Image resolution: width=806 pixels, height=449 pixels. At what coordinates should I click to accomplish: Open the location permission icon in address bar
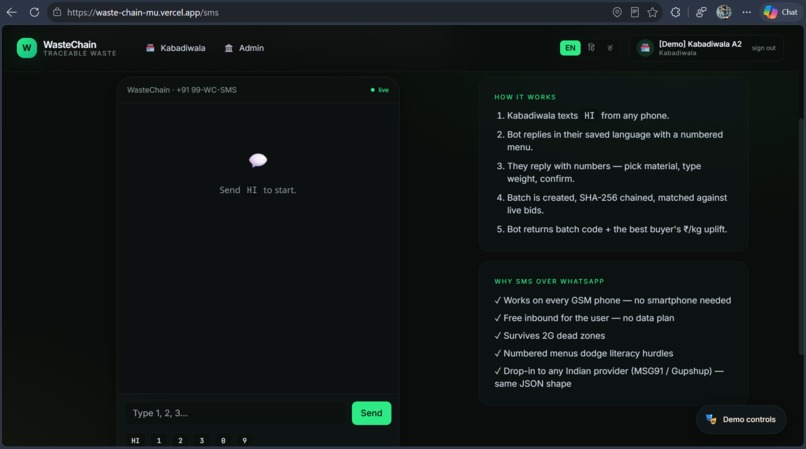[617, 12]
